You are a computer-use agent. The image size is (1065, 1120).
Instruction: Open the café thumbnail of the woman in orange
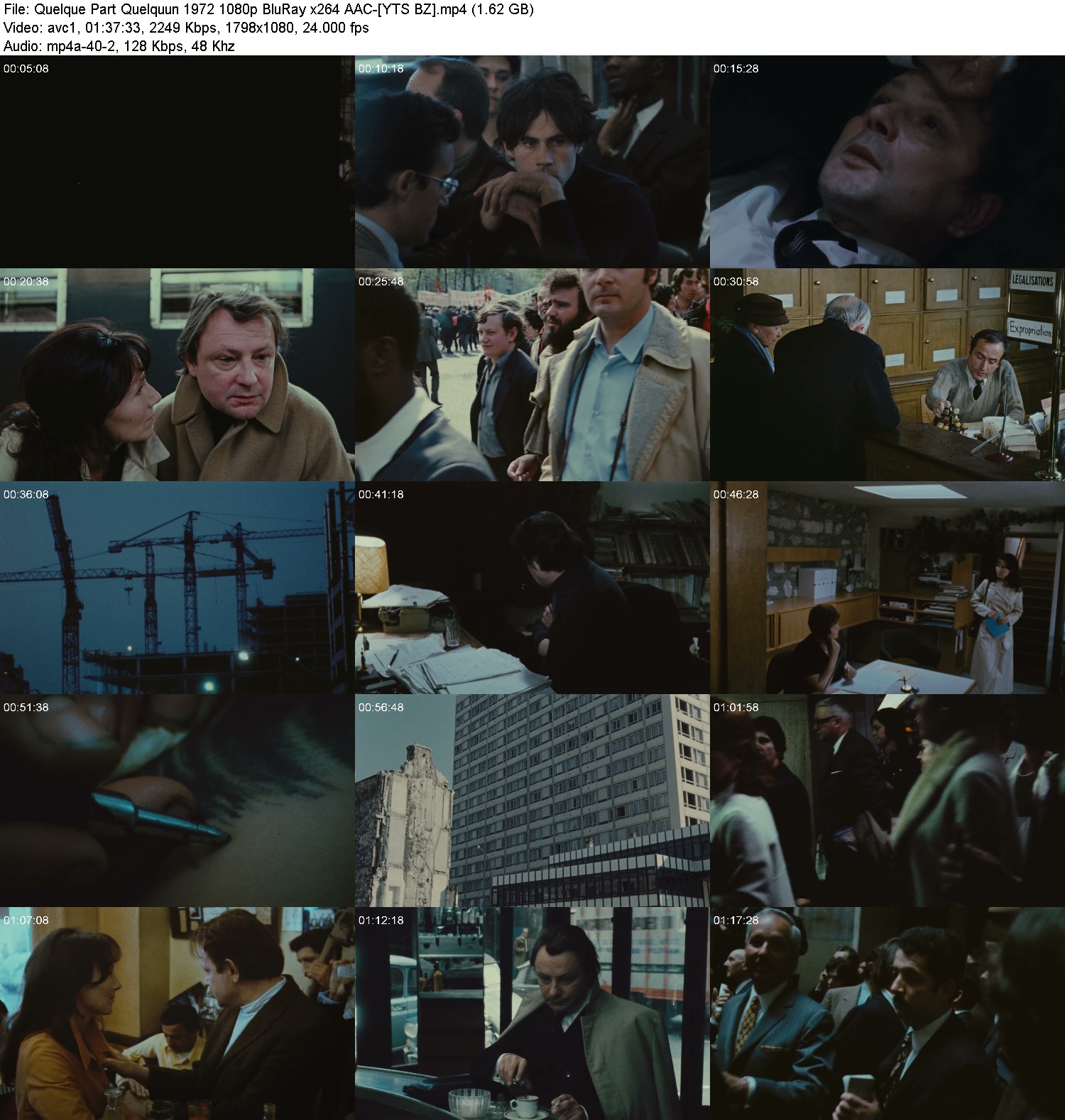pos(177,1014)
